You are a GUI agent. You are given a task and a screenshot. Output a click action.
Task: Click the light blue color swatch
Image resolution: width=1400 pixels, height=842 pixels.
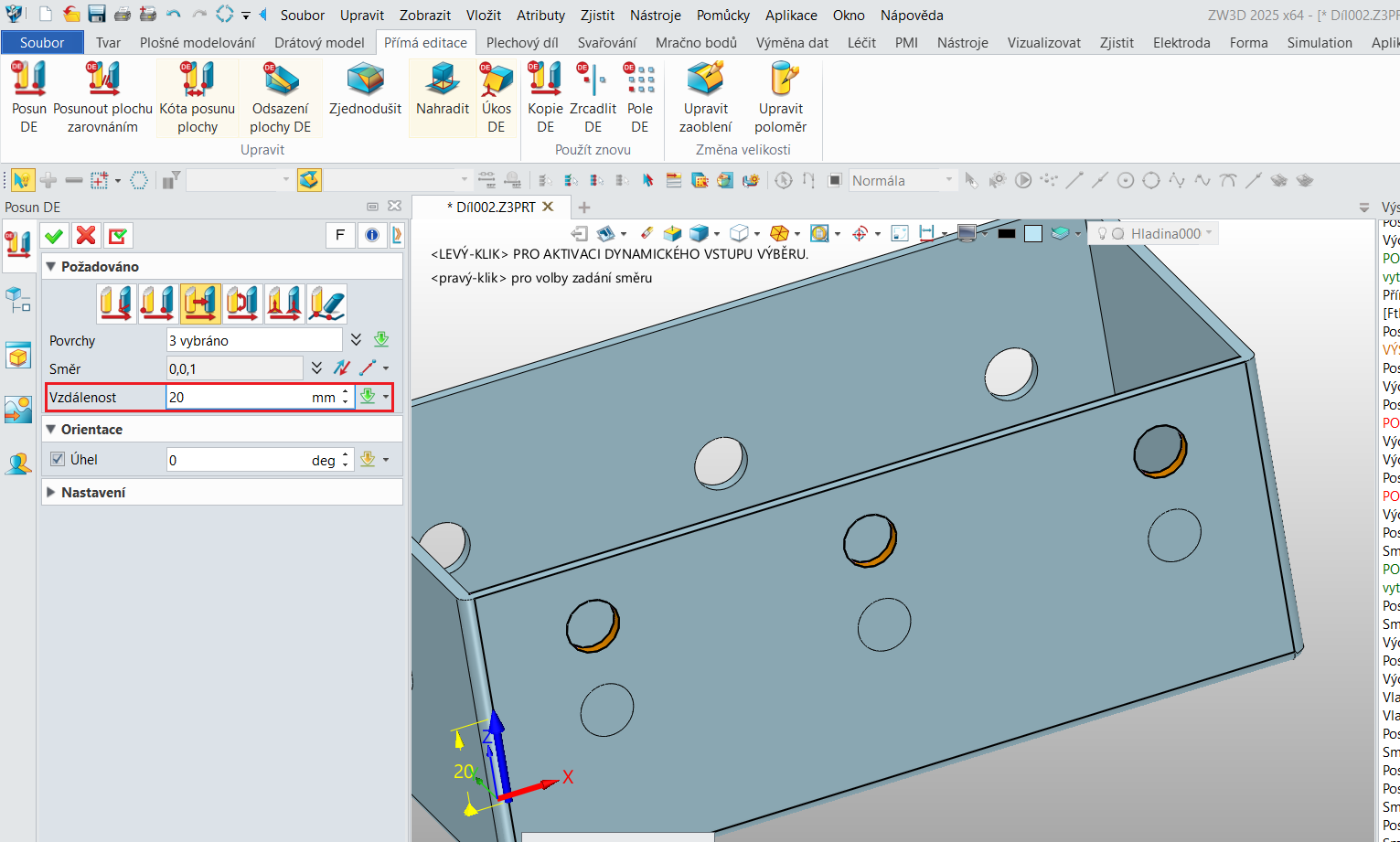point(1033,234)
